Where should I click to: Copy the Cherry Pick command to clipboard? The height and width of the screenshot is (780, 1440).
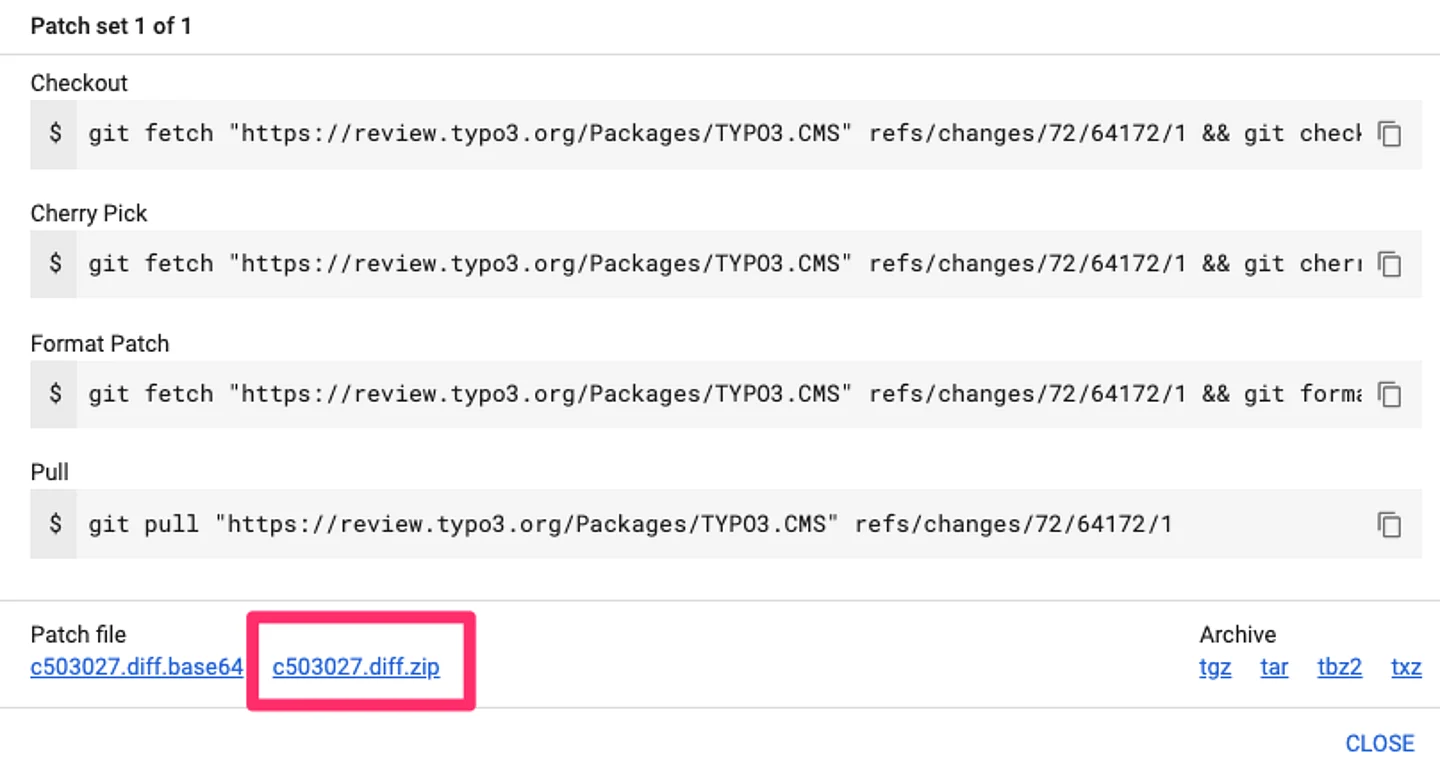click(x=1389, y=264)
